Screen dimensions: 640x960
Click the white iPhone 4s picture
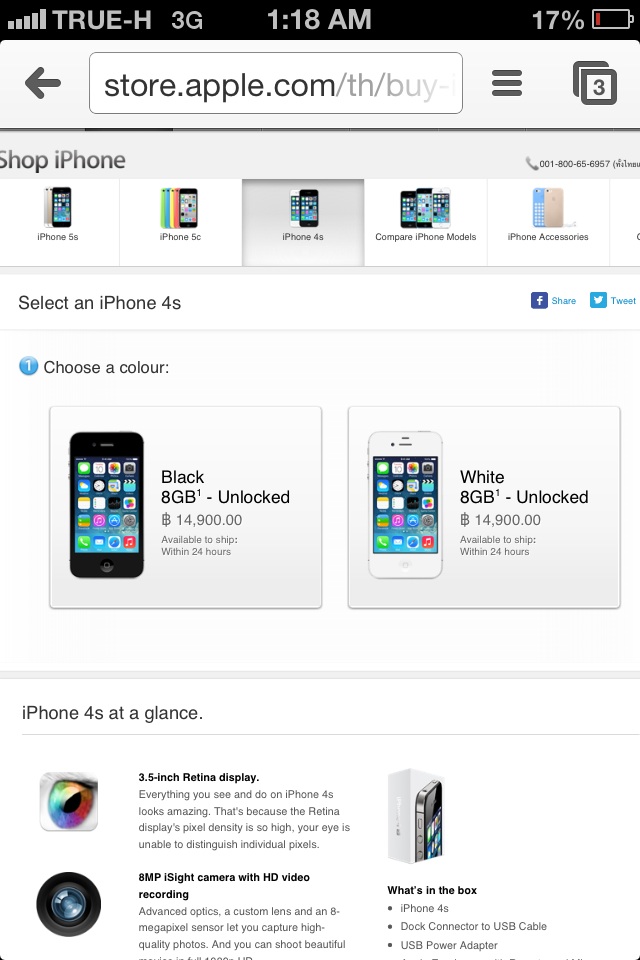point(405,505)
